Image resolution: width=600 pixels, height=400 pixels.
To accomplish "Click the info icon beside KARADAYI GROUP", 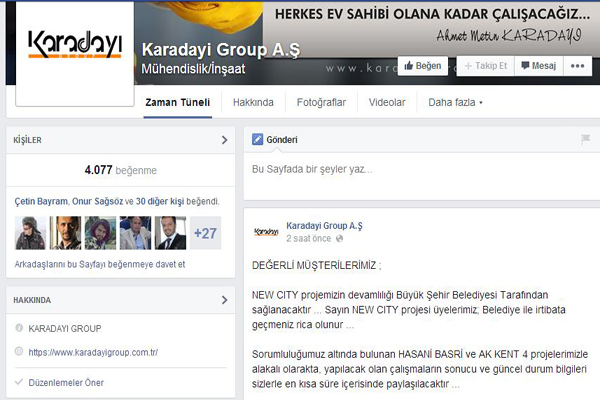I will tap(19, 328).
